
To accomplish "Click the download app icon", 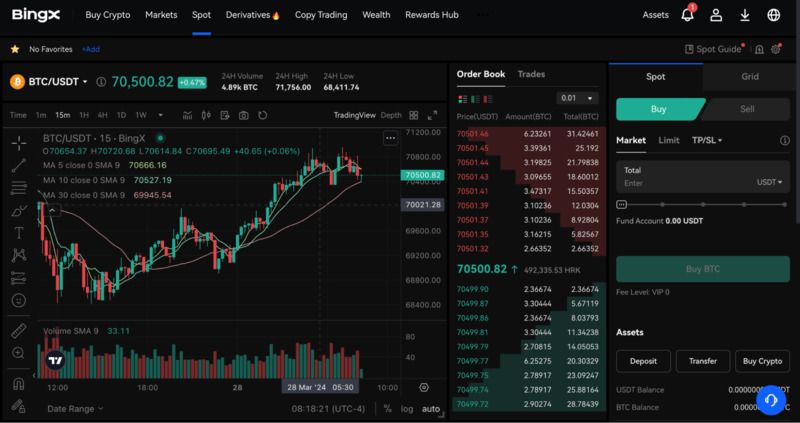I will [x=745, y=15].
